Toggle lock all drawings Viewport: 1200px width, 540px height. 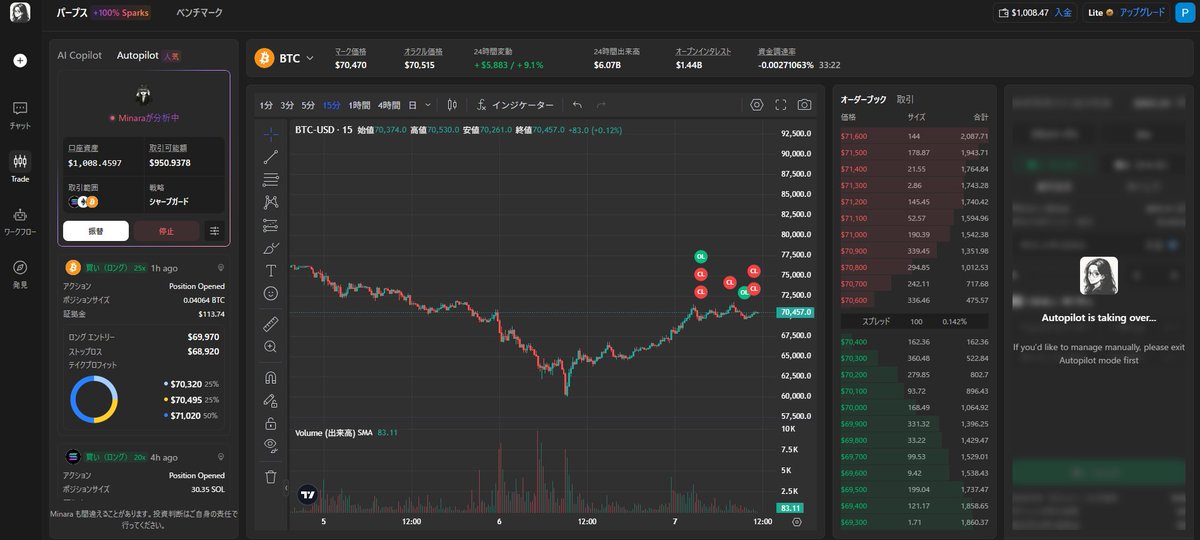tap(271, 423)
